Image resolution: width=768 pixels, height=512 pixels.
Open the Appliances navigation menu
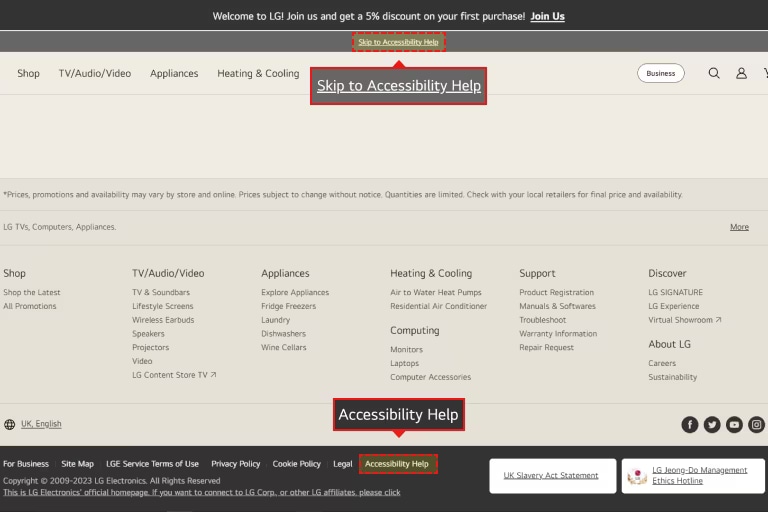click(174, 73)
